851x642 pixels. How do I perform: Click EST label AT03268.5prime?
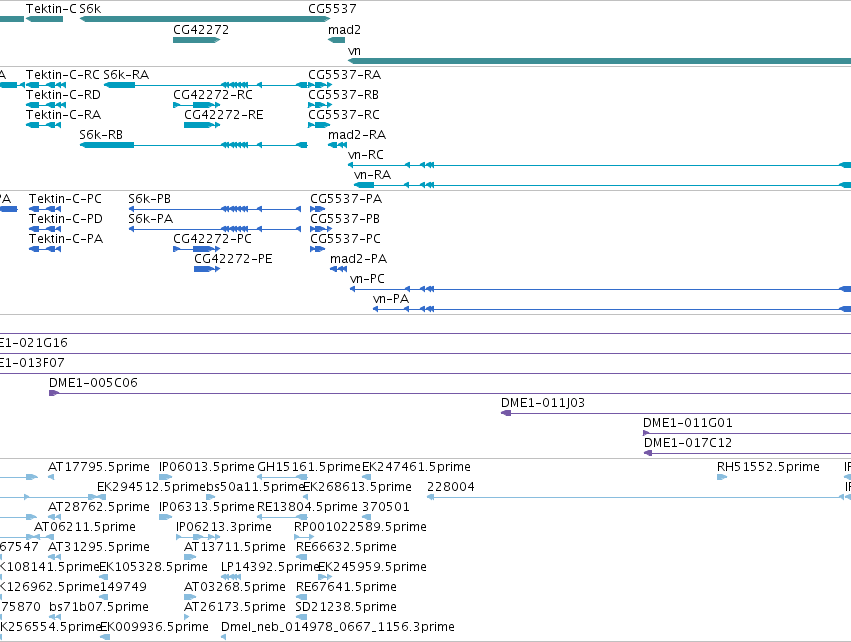[235, 588]
